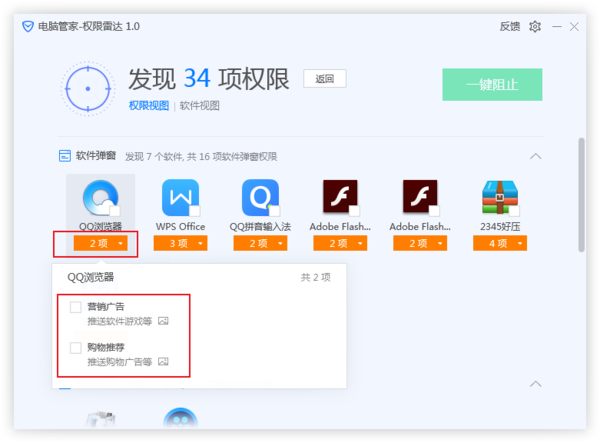Click the QQ拼音输入法 app icon
Screen dimensions: 600x443
(x=260, y=198)
